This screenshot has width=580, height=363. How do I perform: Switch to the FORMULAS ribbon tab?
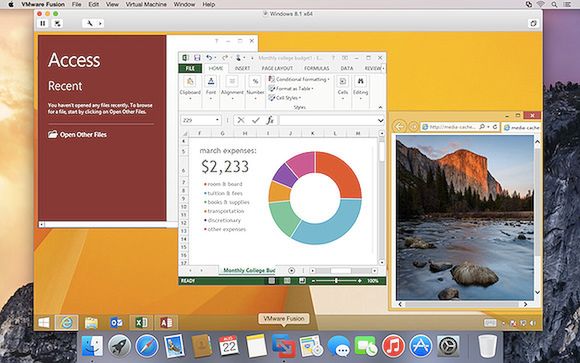pos(317,68)
